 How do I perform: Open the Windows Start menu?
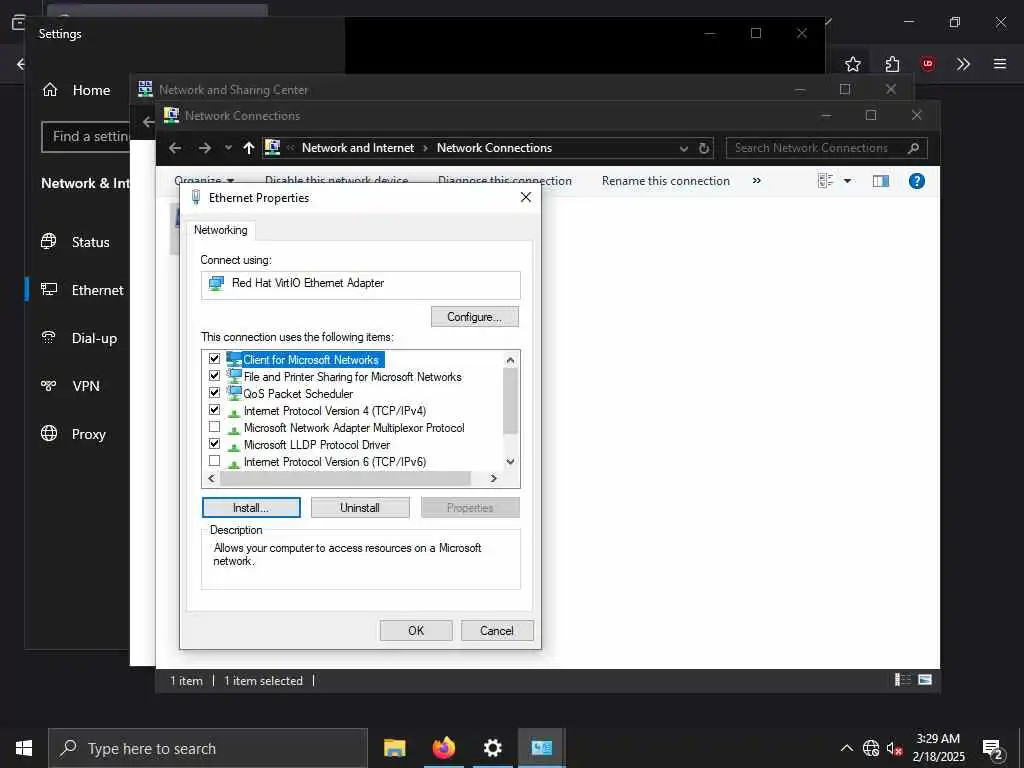click(24, 748)
